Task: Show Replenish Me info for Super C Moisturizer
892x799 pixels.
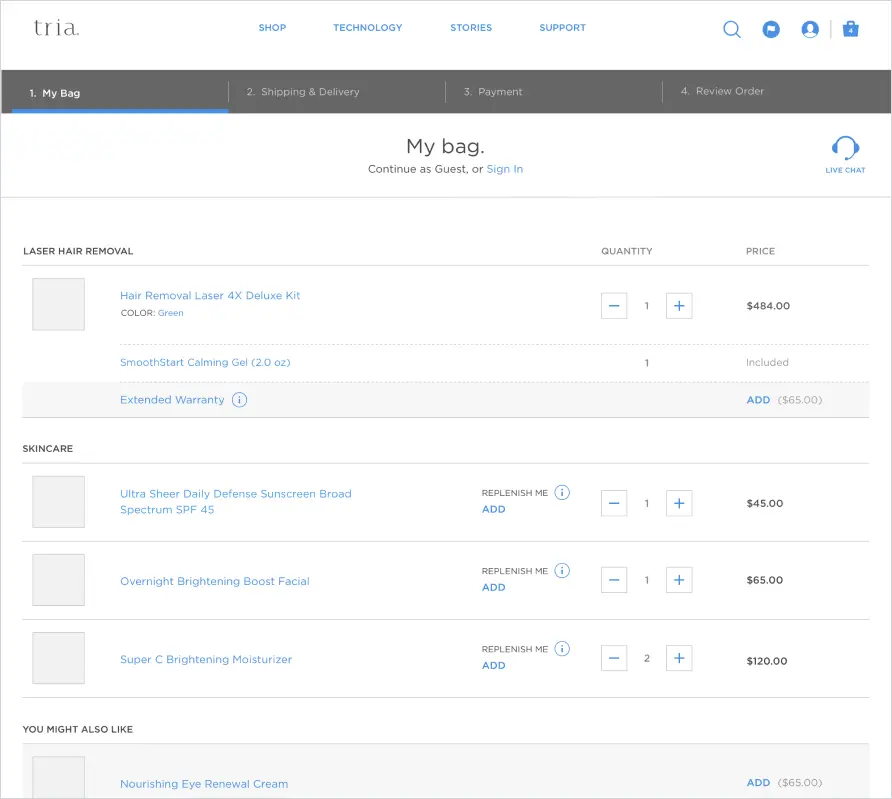Action: (562, 649)
